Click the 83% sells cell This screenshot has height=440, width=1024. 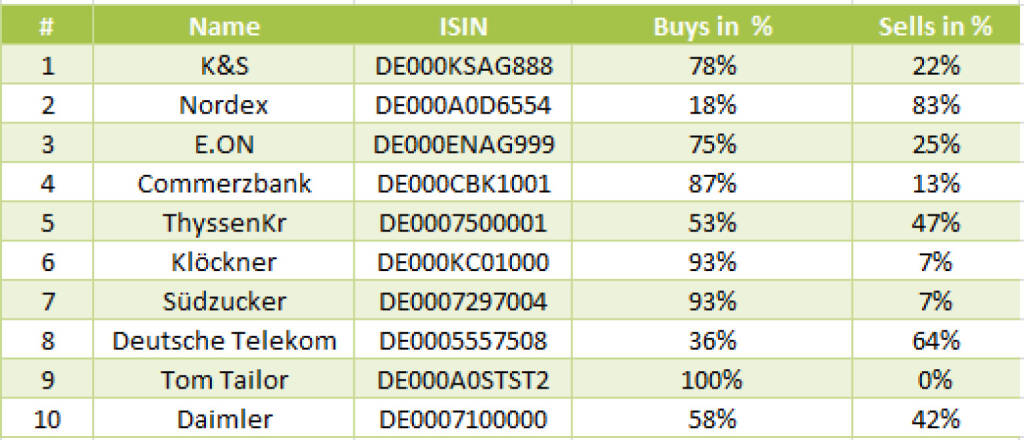tap(935, 105)
